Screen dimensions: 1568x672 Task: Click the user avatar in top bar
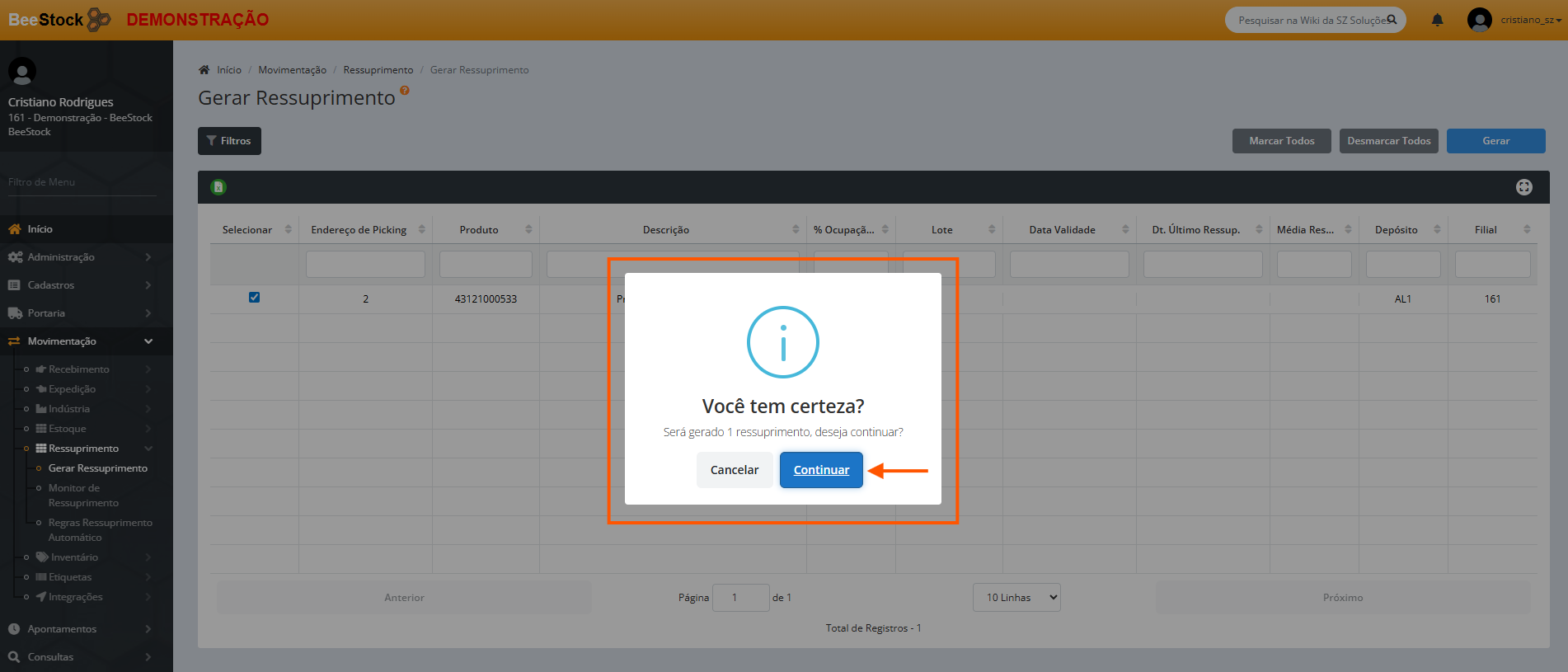(x=1479, y=20)
